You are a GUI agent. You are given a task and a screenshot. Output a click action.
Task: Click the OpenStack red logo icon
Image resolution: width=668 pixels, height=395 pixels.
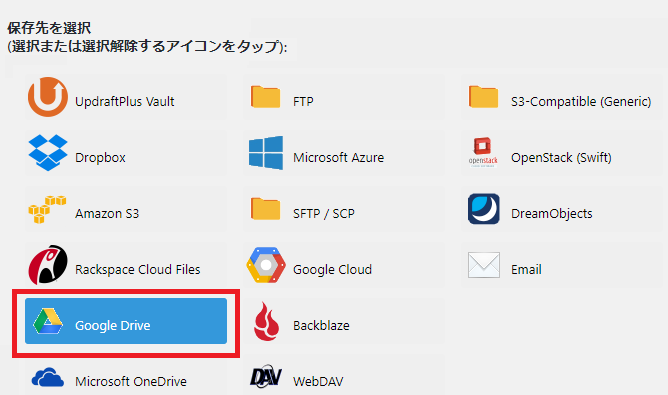click(483, 152)
